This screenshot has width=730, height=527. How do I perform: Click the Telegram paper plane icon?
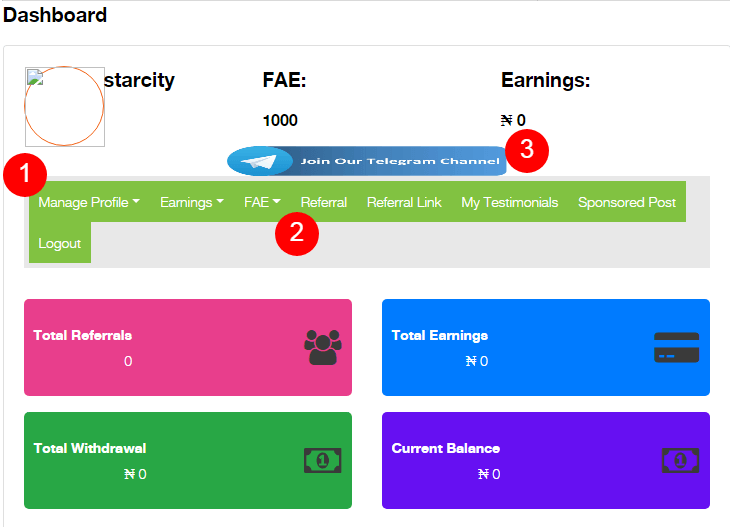click(262, 161)
